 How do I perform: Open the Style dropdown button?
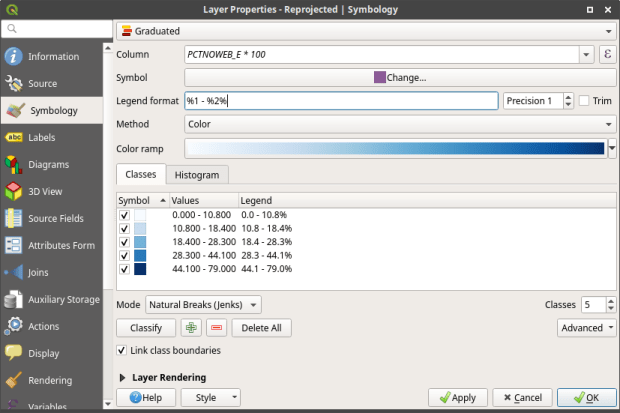coord(210,397)
